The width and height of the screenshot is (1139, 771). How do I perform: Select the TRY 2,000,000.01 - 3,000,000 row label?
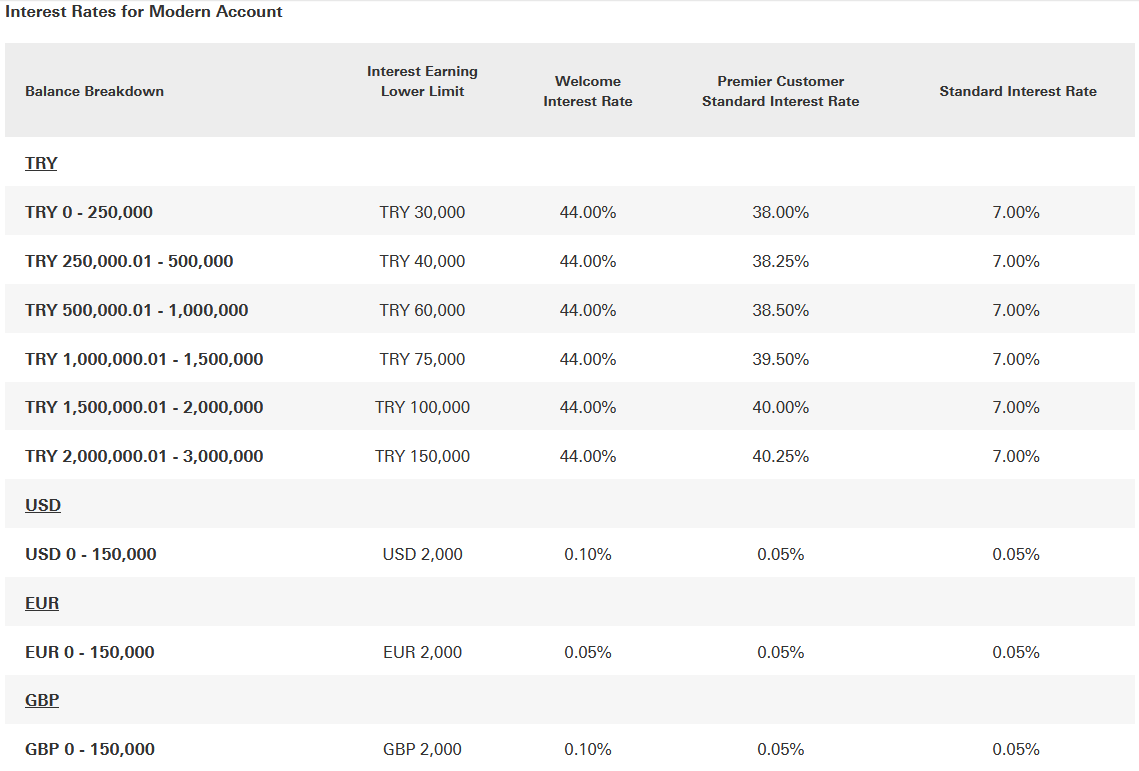click(144, 456)
